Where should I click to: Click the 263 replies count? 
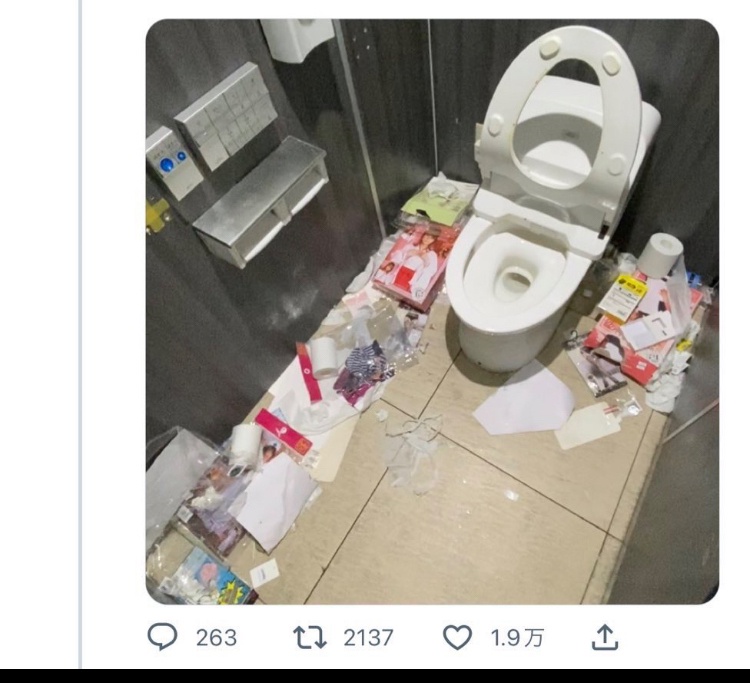(216, 638)
